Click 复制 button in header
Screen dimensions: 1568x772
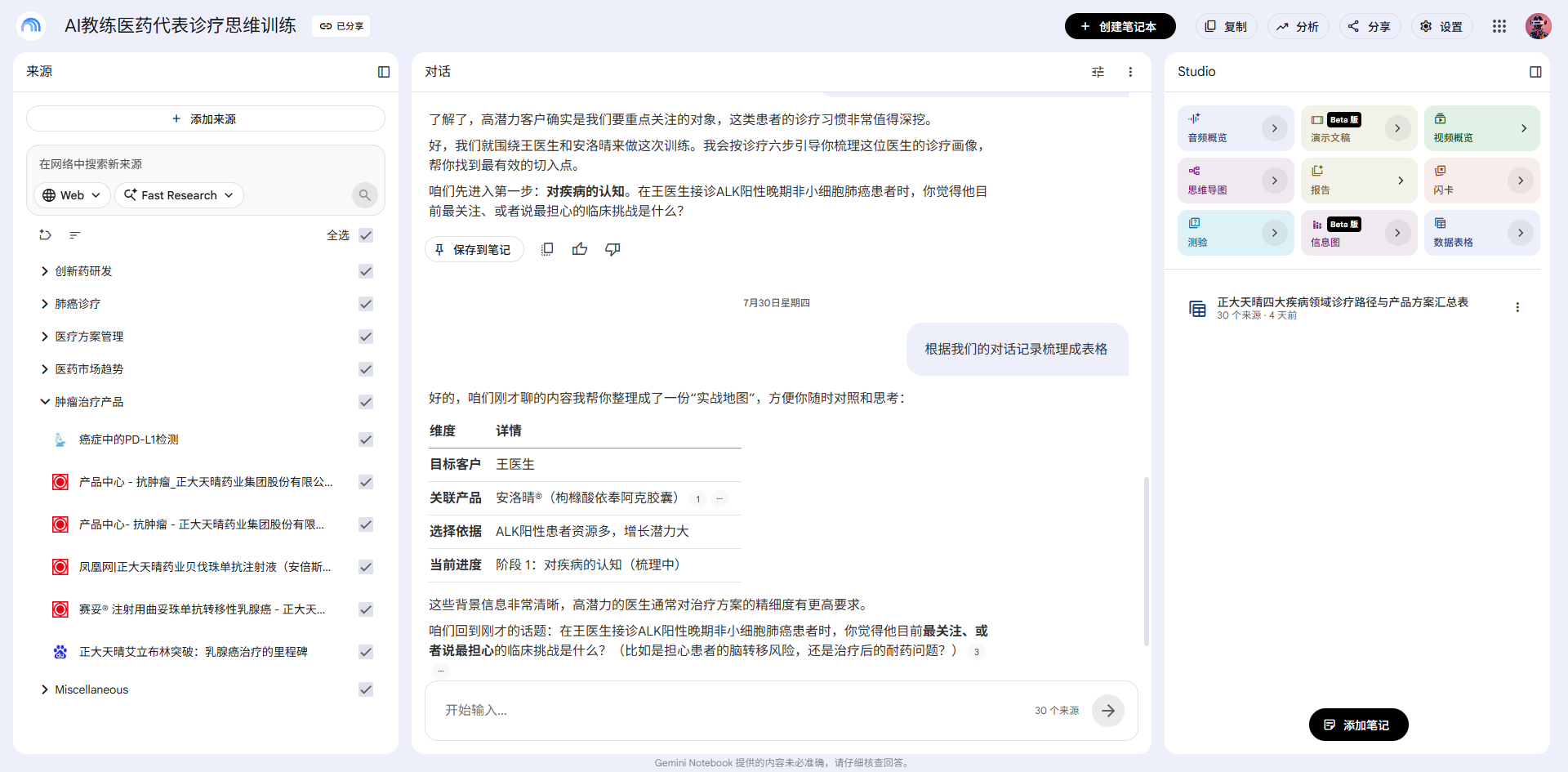tap(1227, 26)
